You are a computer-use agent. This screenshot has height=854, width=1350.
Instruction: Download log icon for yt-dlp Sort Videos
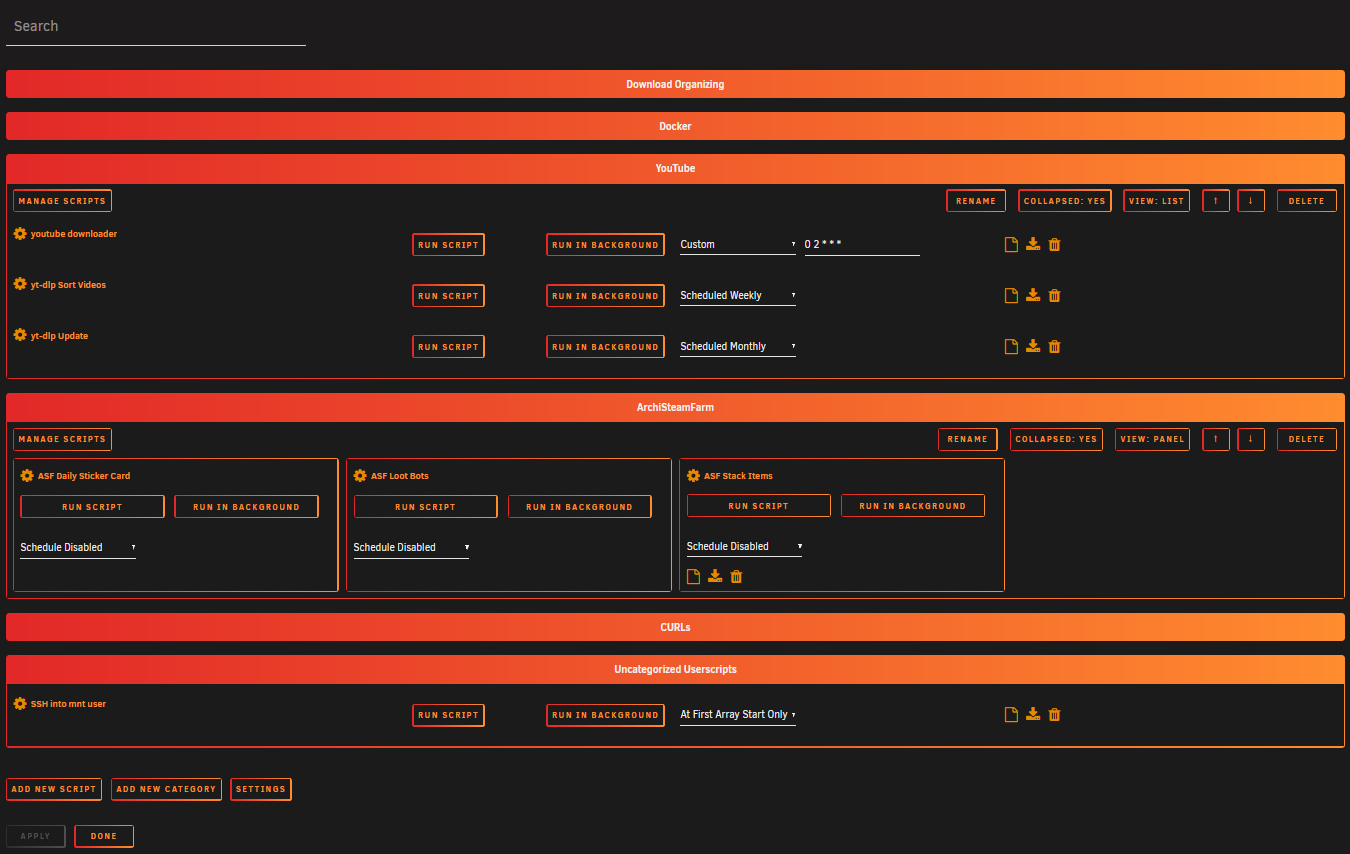point(1033,295)
